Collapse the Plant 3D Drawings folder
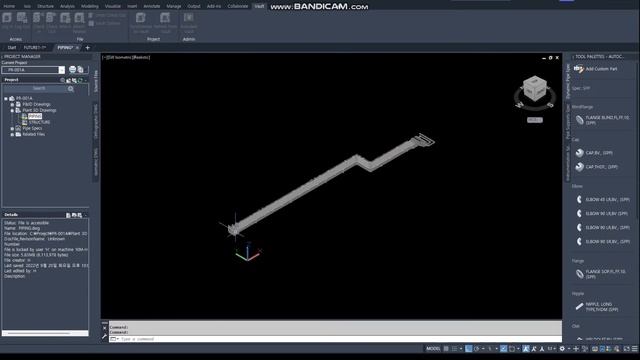The width and height of the screenshot is (640, 360). point(12,110)
